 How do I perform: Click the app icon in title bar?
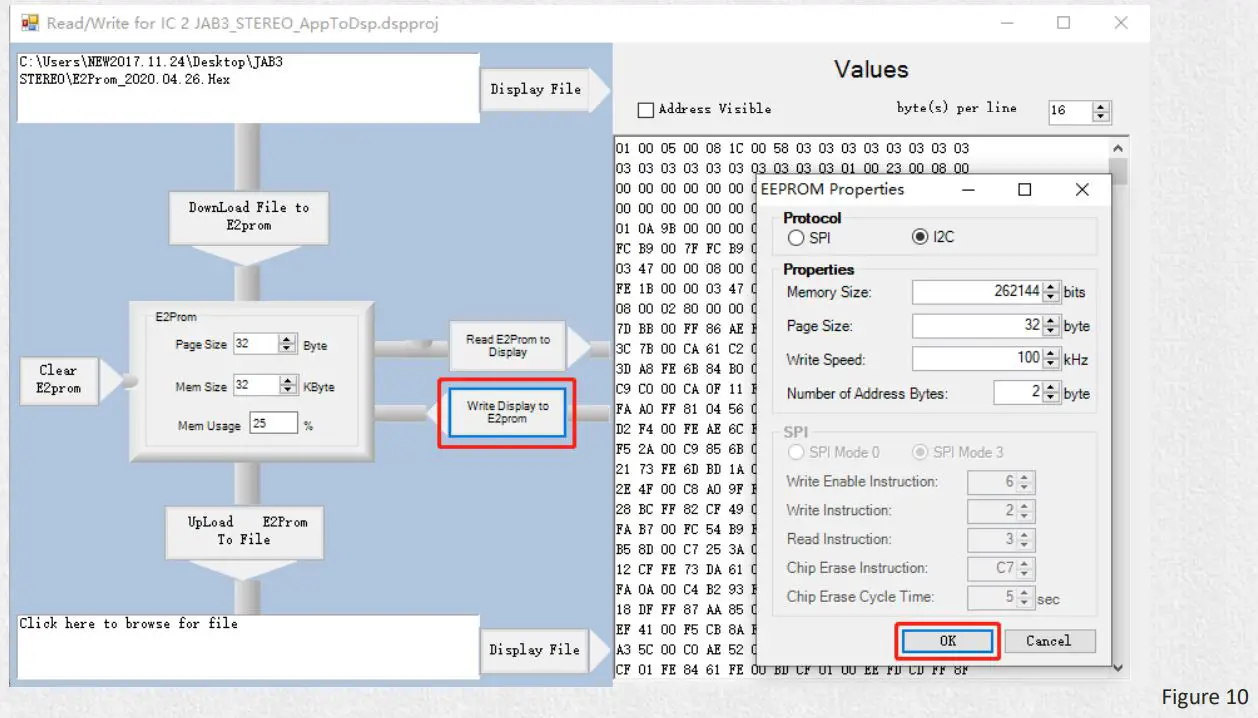click(30, 22)
